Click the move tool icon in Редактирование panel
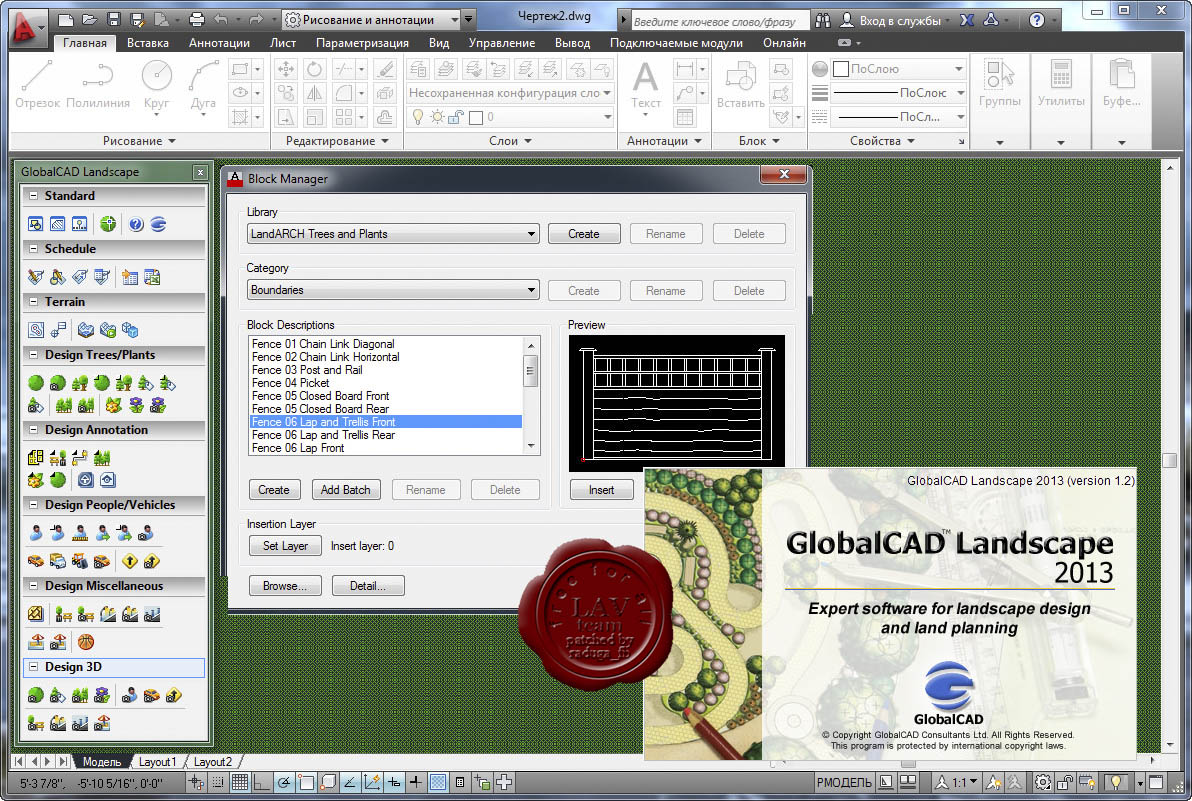Image resolution: width=1192 pixels, height=801 pixels. coord(286,70)
